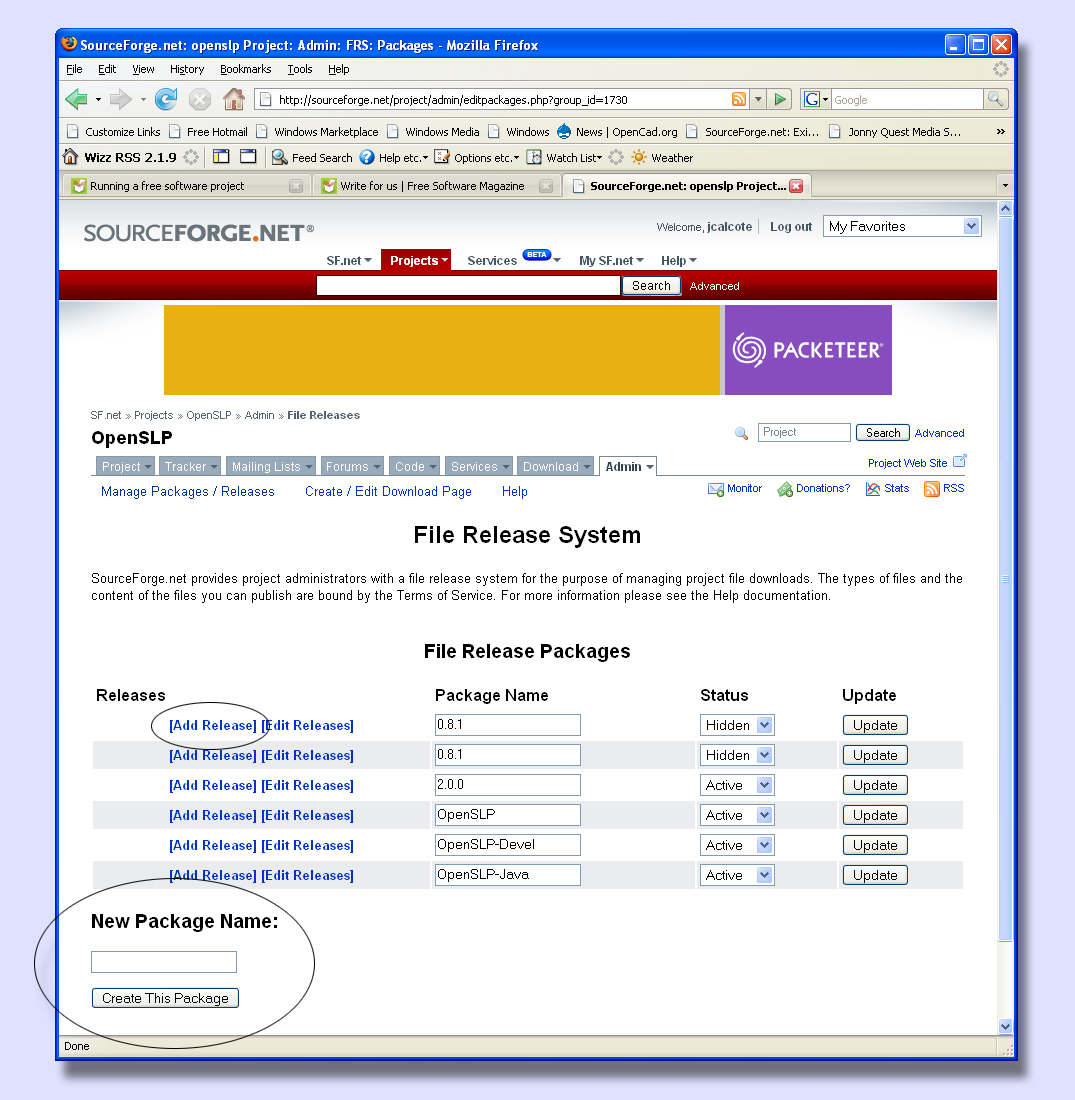Open the address bar history dropdown

[758, 100]
